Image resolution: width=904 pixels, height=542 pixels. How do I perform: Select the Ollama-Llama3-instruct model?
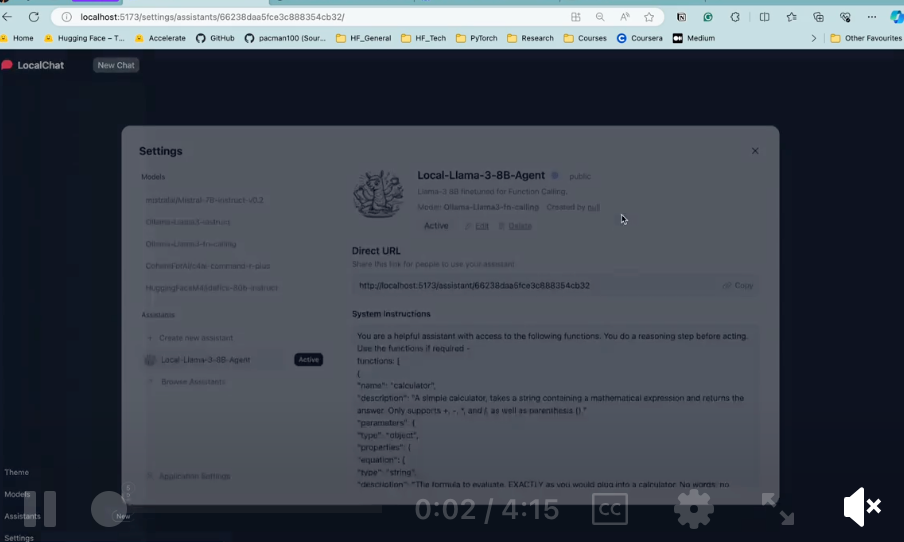pos(188,222)
